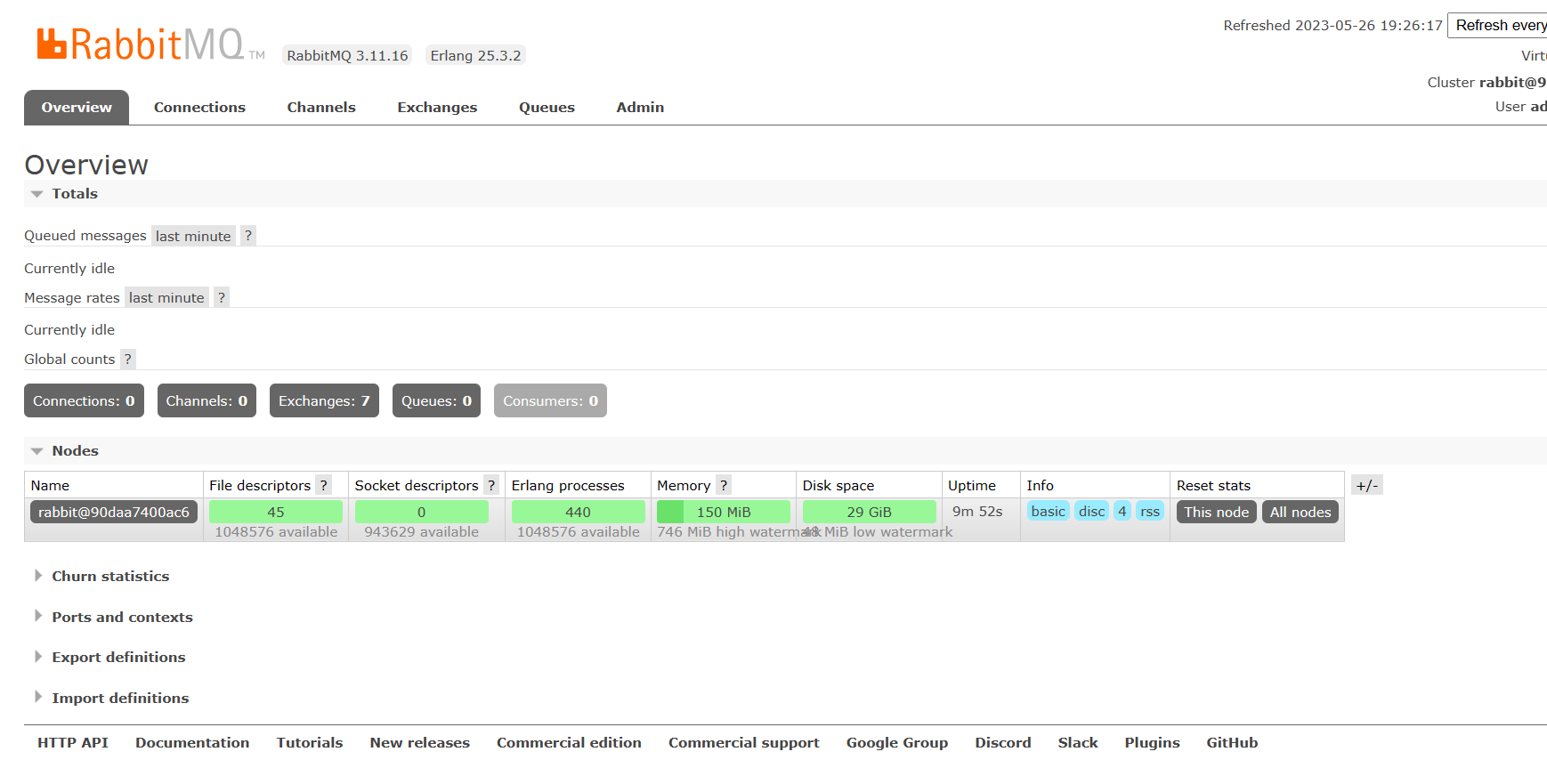
Task: Click the RabbitMQ logo
Action: (x=150, y=44)
